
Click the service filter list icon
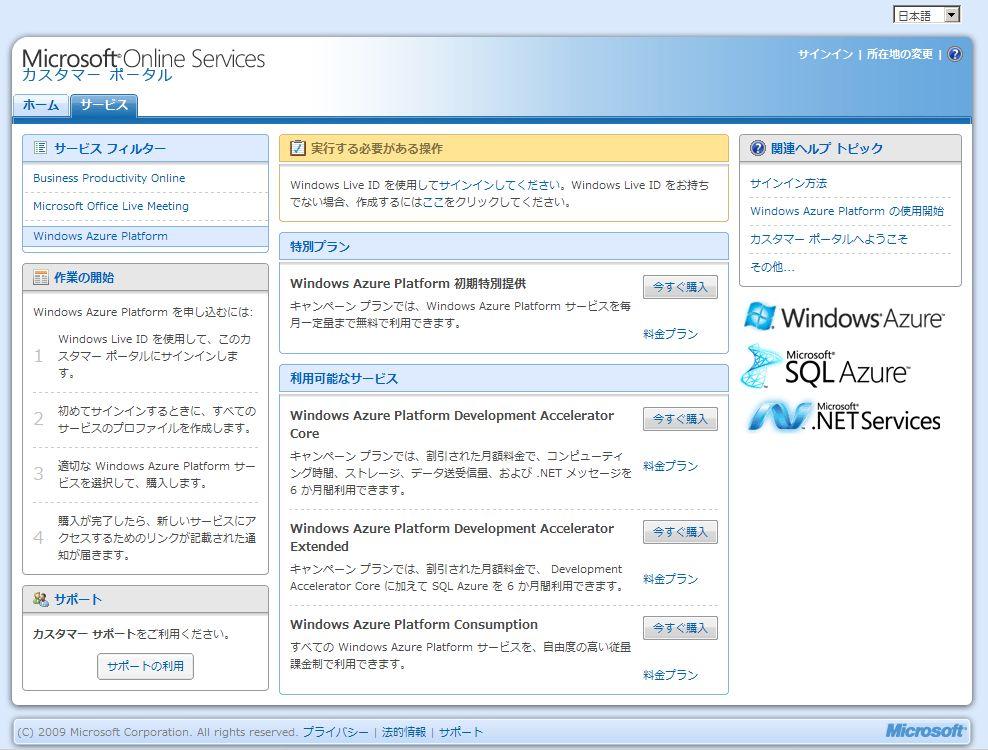coord(40,148)
